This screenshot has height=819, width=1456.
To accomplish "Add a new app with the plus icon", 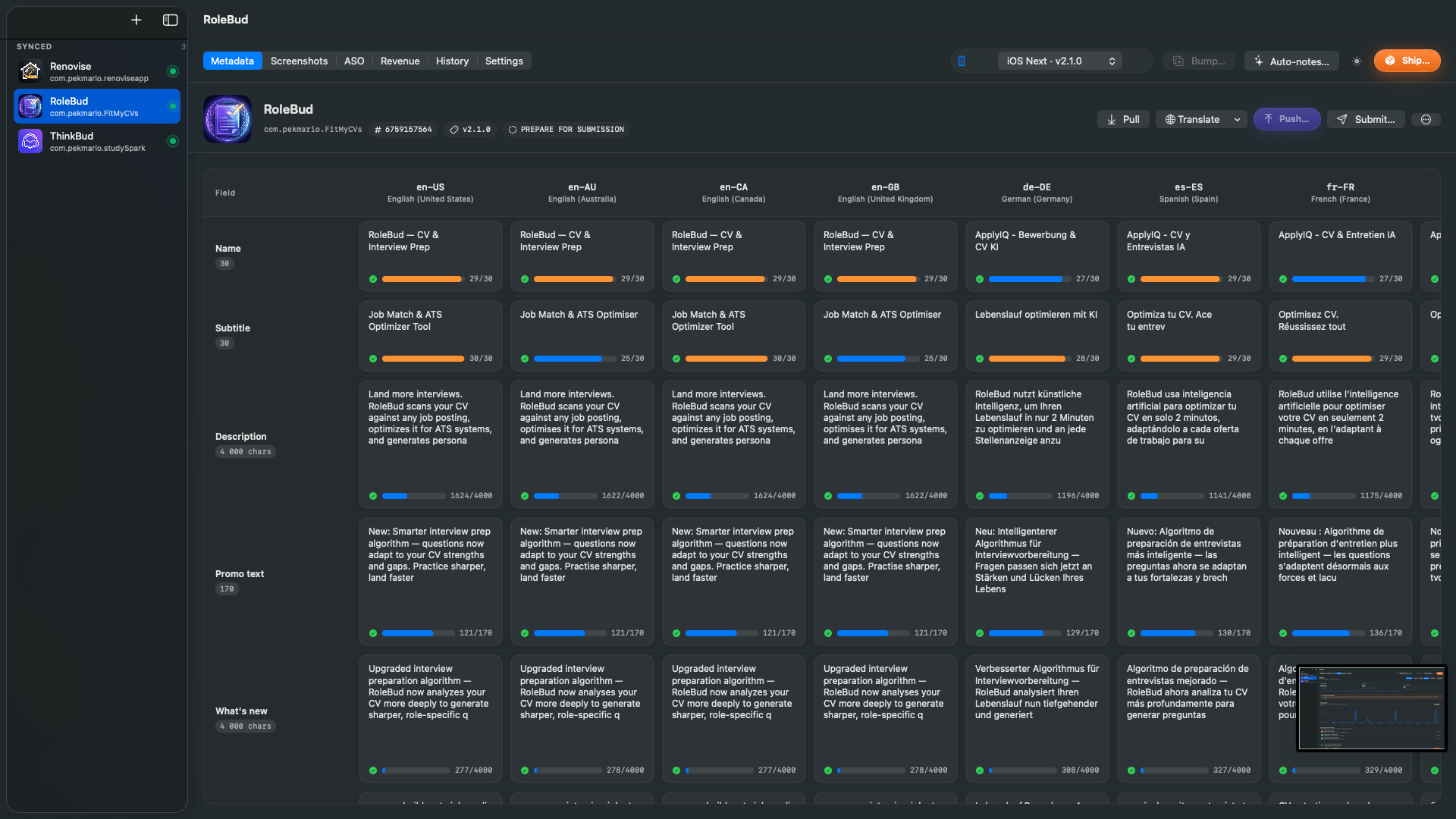I will coord(136,20).
